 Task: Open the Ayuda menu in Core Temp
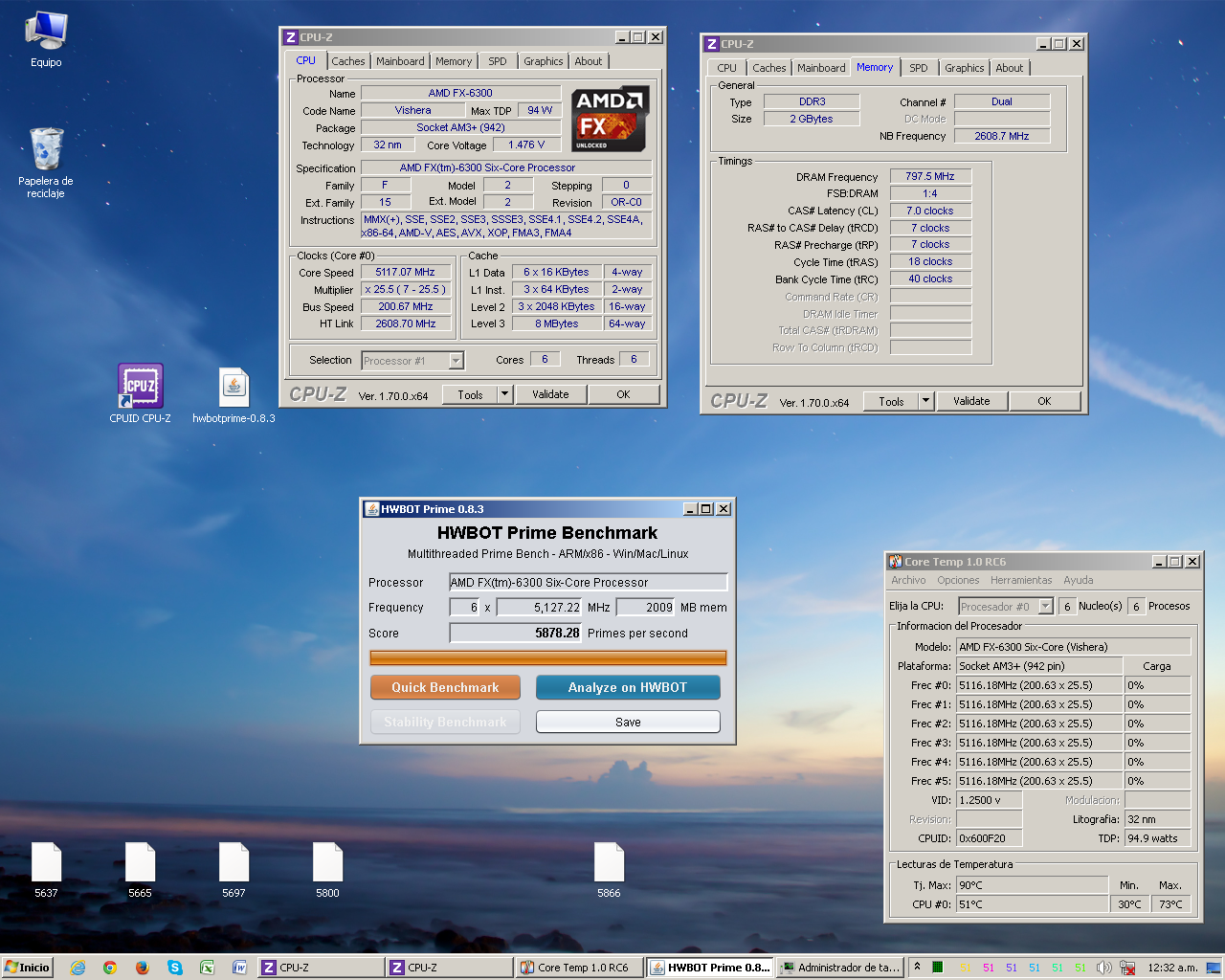pyautogui.click(x=1078, y=580)
